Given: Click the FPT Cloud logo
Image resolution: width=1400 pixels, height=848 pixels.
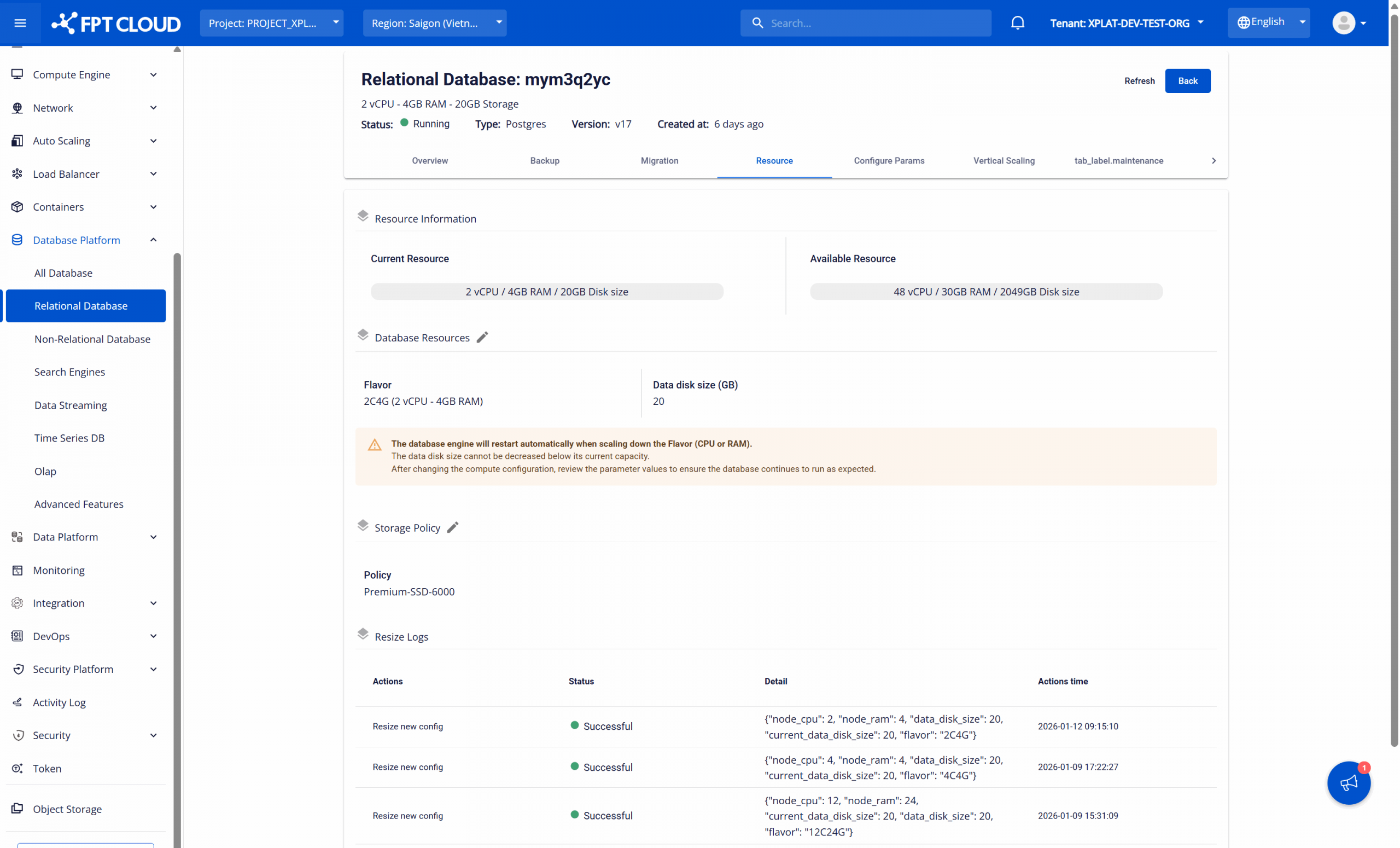Looking at the screenshot, I should point(116,23).
